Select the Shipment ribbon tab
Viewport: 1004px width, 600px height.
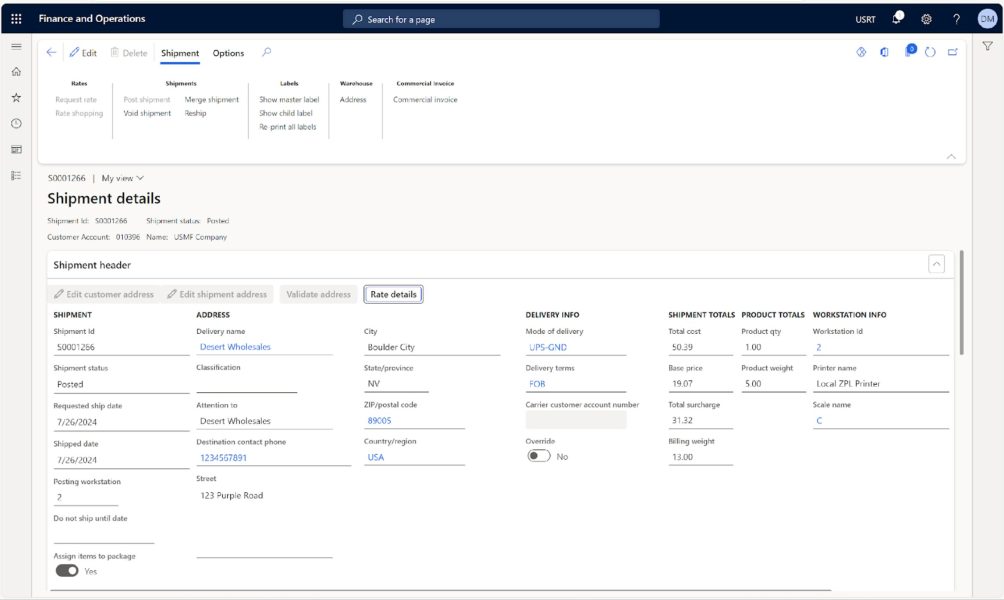pos(181,53)
